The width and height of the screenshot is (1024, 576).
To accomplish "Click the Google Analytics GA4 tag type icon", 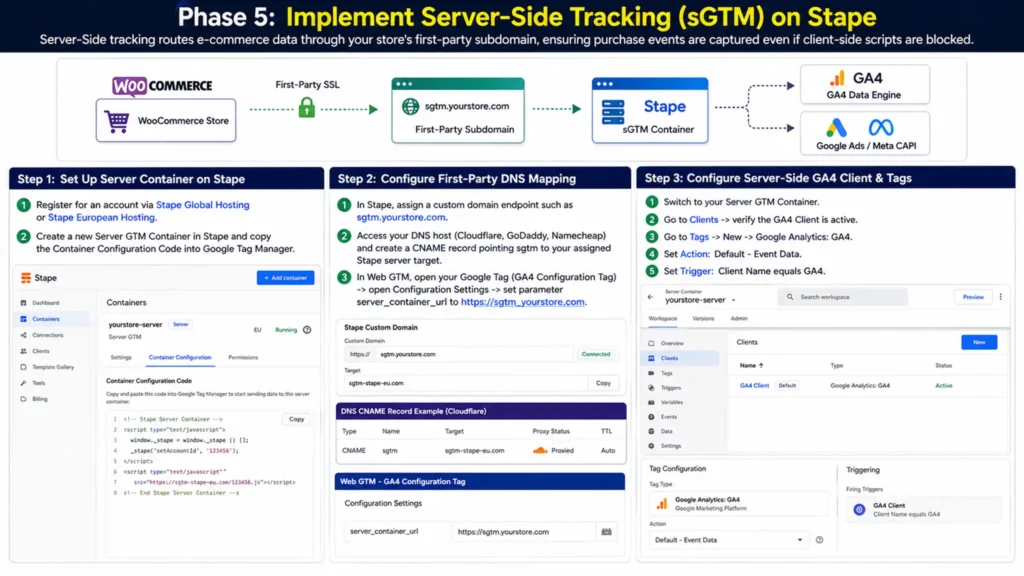I will coord(662,504).
